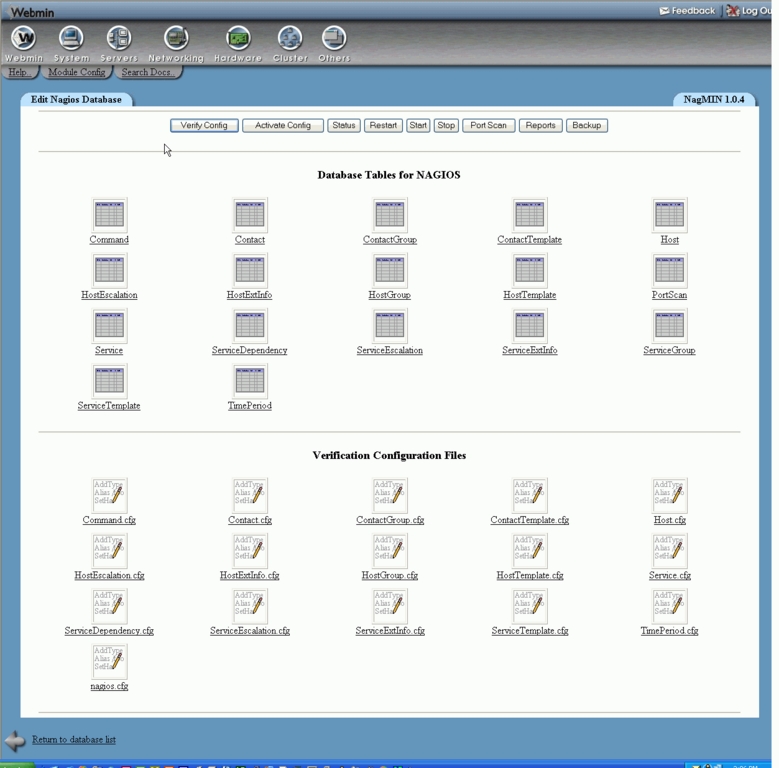Open the HostGroup table icon
779x768 pixels.
pyautogui.click(x=389, y=270)
